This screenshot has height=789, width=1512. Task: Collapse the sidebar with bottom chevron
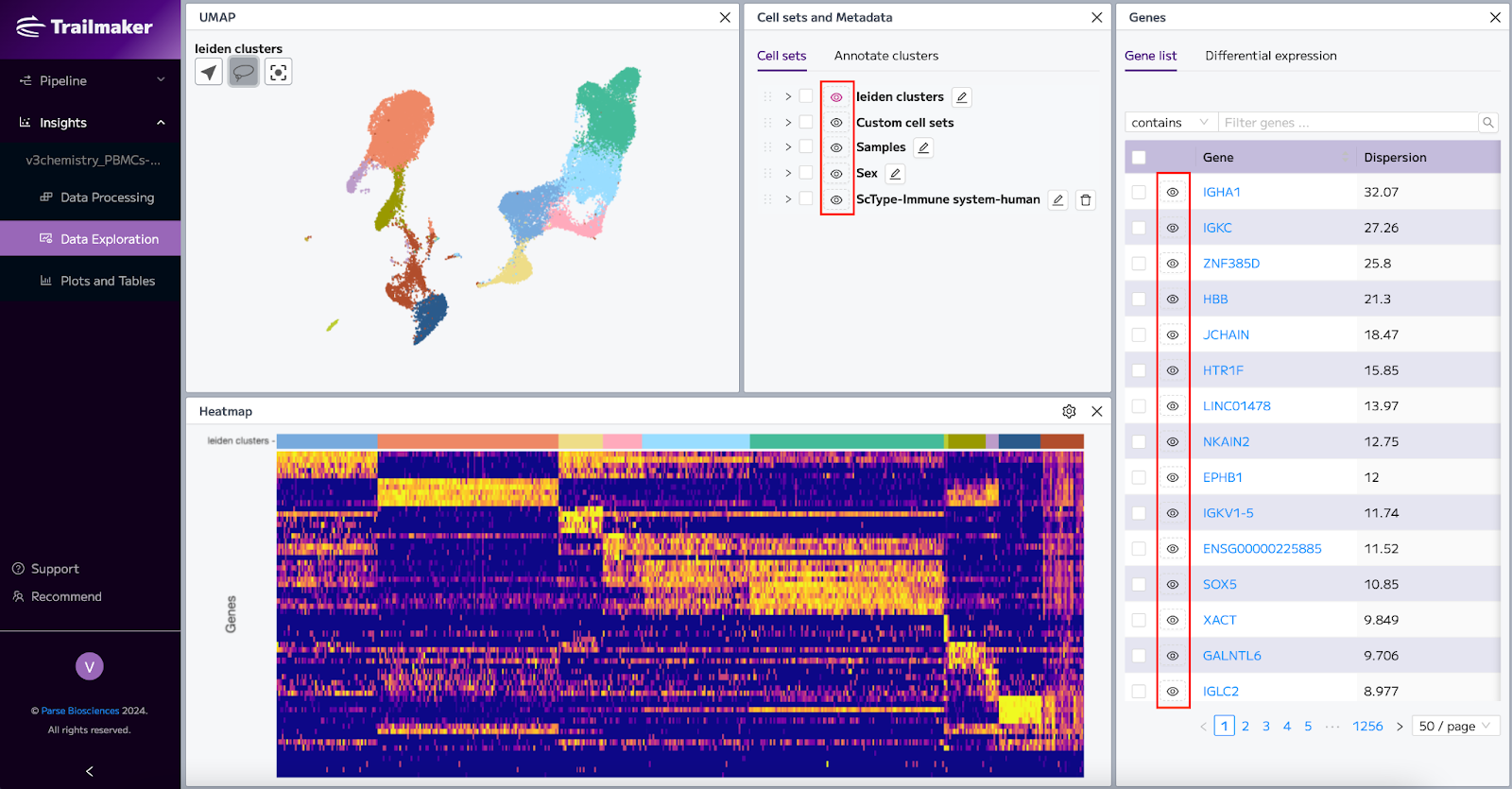tap(90, 771)
